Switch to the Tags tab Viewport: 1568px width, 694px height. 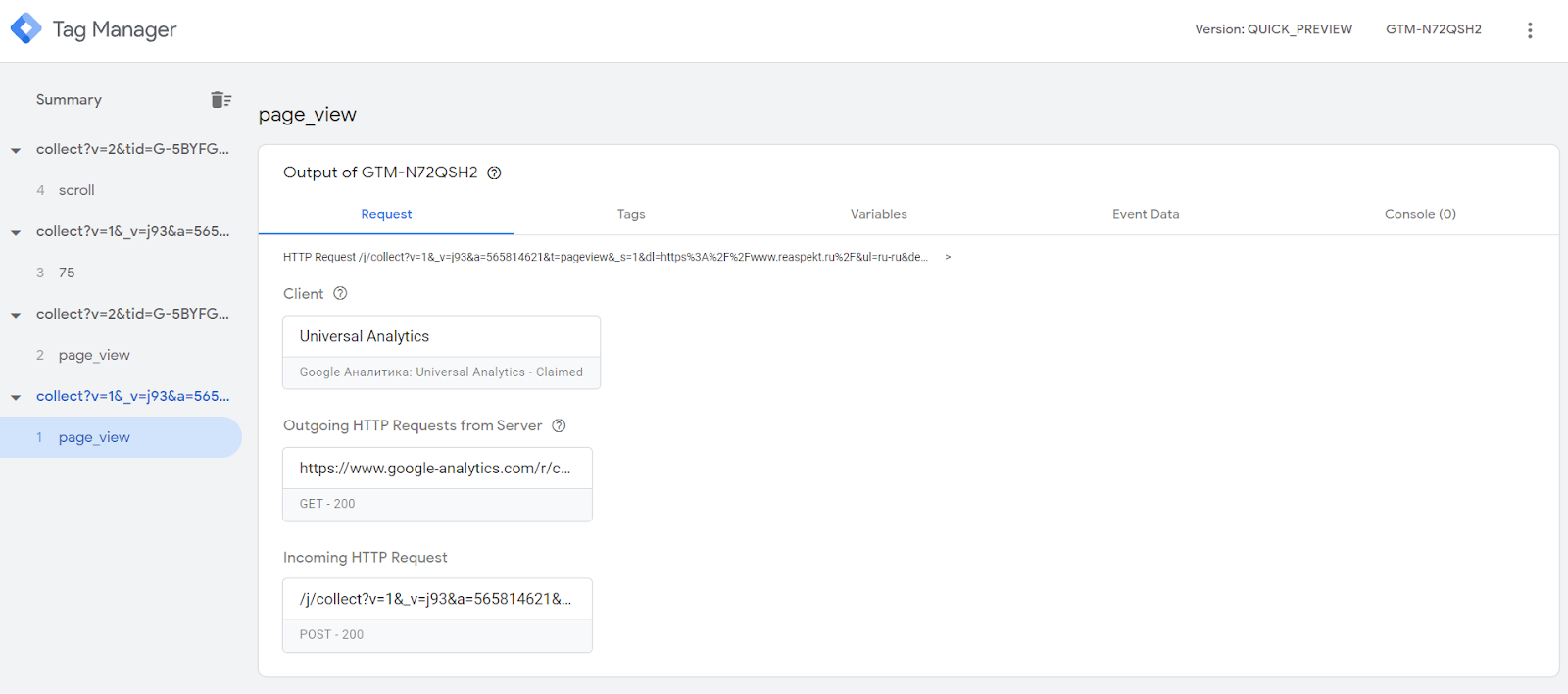tap(631, 214)
